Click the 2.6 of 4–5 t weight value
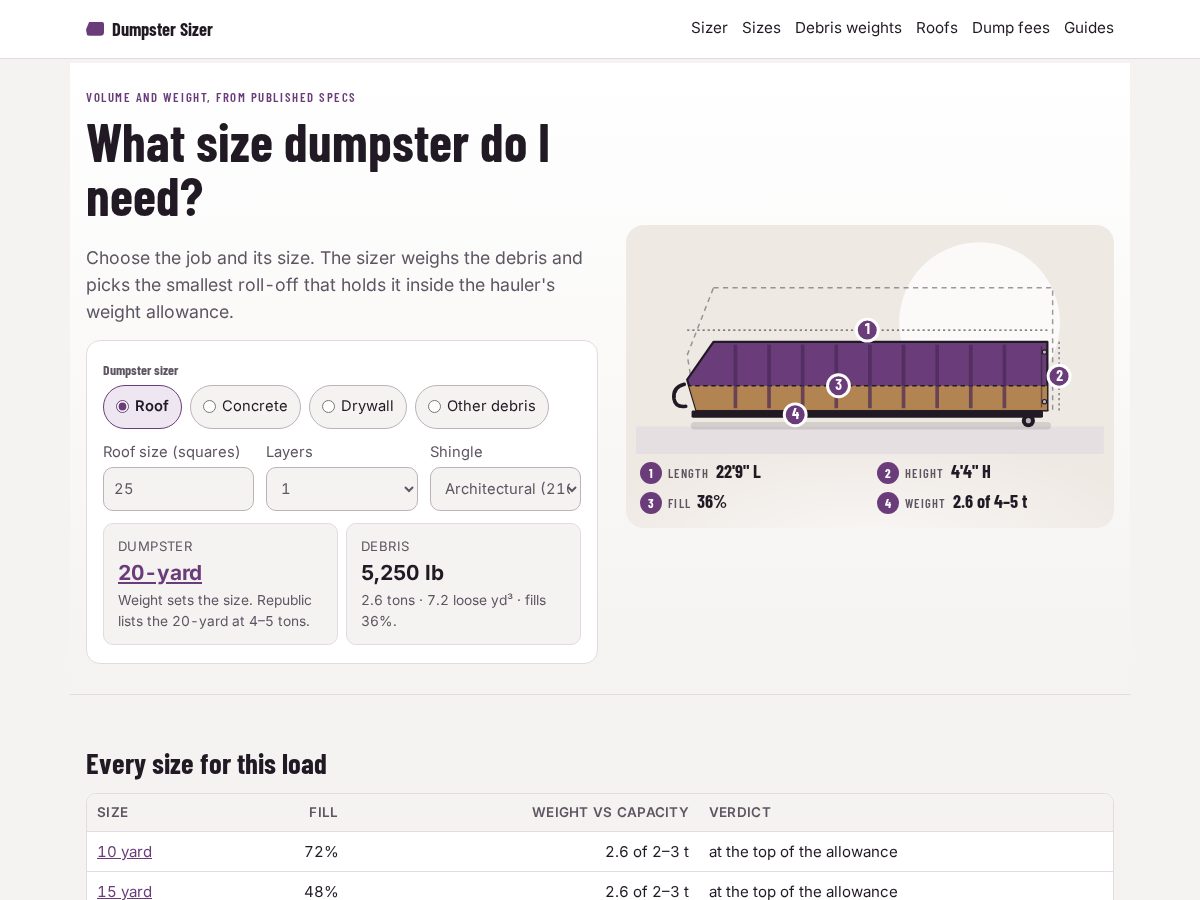The image size is (1200, 900). [990, 502]
